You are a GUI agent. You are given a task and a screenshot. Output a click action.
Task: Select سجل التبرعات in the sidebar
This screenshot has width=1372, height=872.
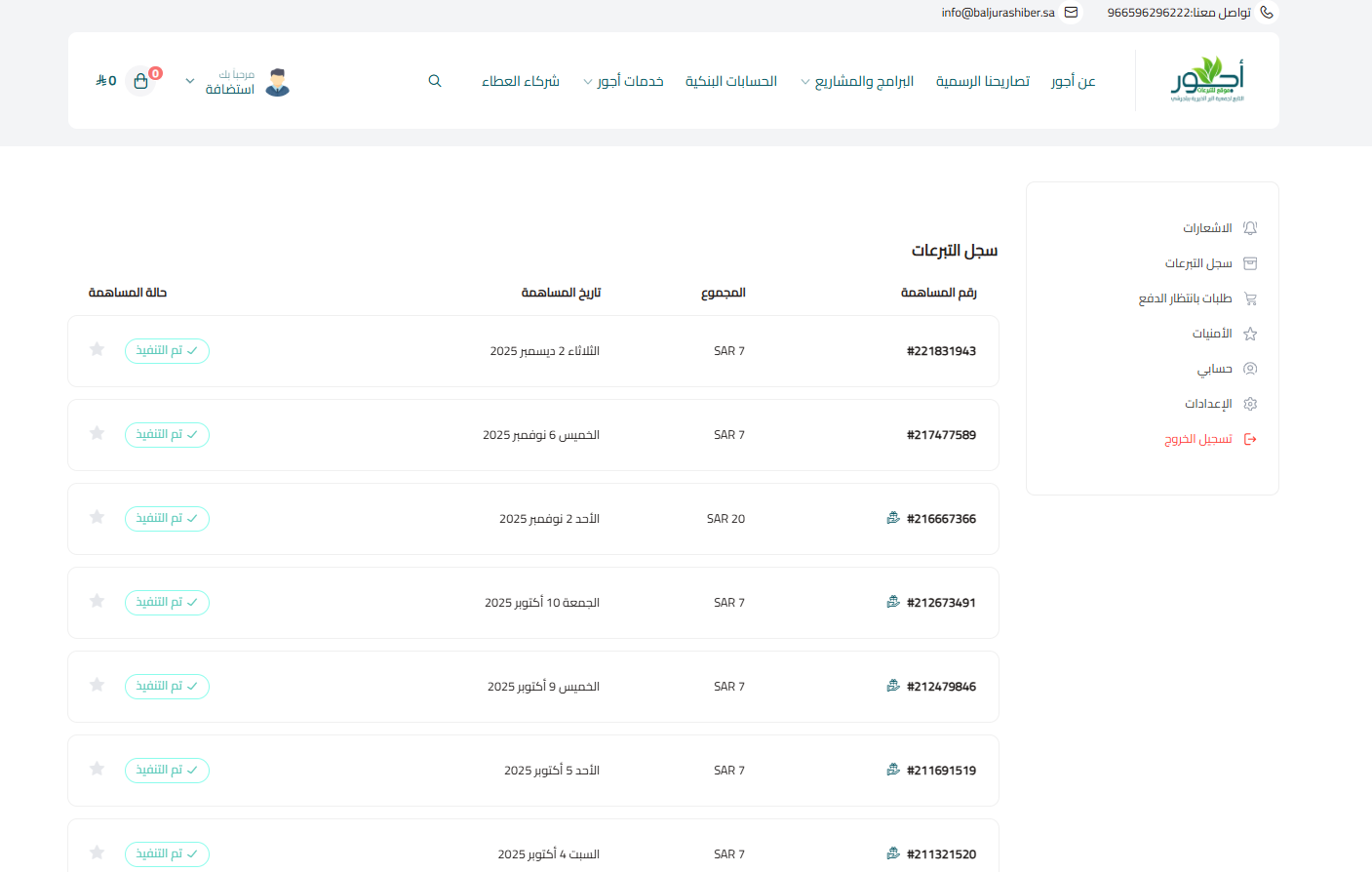pyautogui.click(x=1198, y=263)
